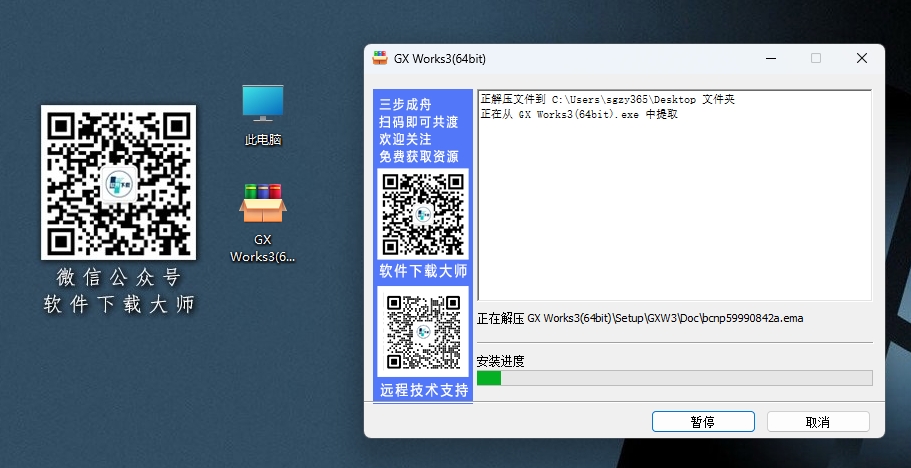Screen dimensions: 911x468
Task: Select the GX Works3 archive desktop icon
Action: coord(263,222)
